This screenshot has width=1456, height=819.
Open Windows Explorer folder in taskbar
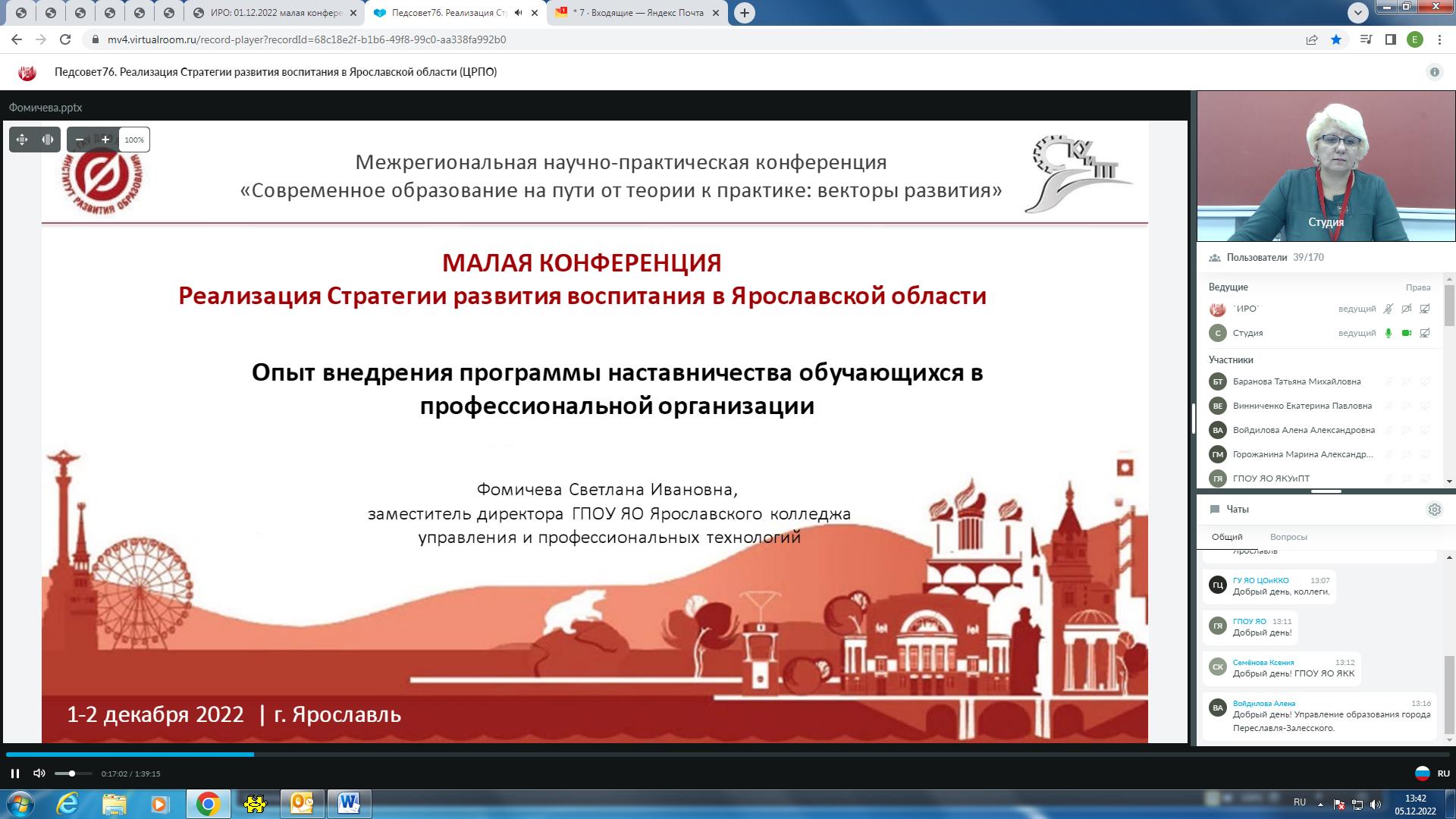115,804
